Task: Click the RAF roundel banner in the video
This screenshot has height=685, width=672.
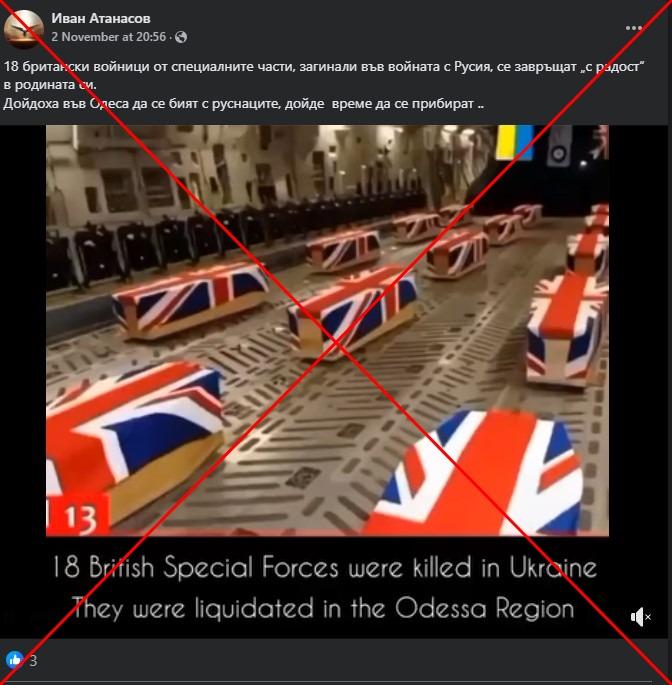Action: (x=559, y=146)
